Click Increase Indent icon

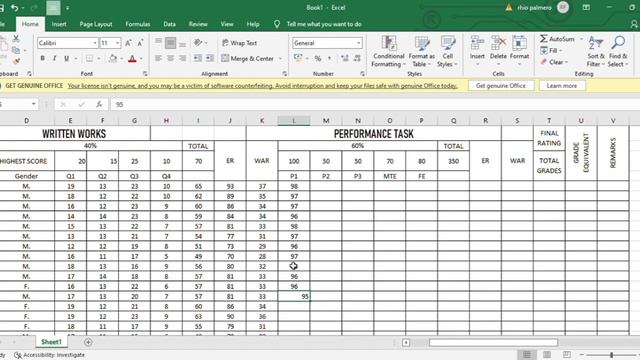[x=210, y=58]
